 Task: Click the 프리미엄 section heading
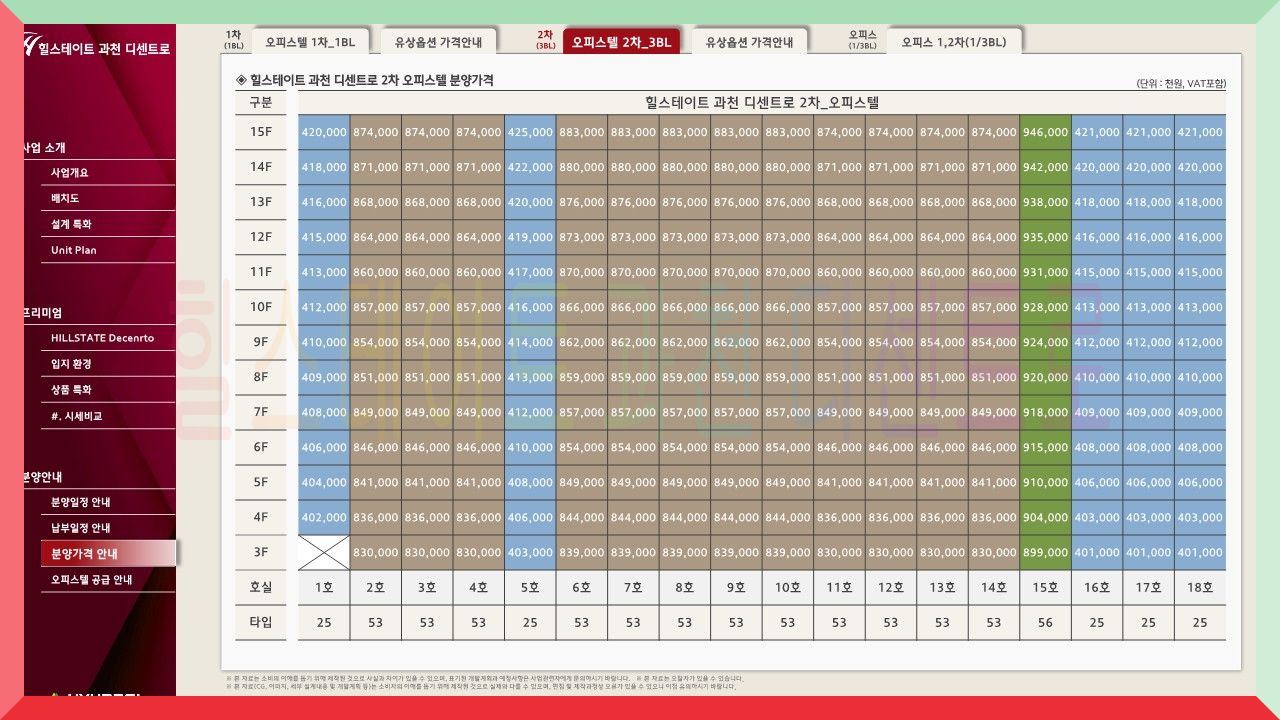[43, 312]
